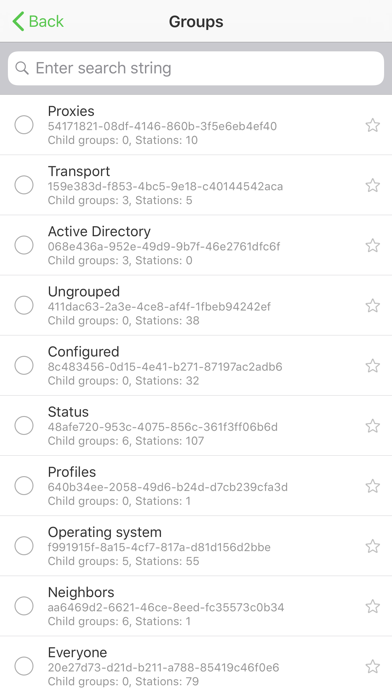The height and width of the screenshot is (696, 392).
Task: Check the Everyone group radio button
Action: pos(24,666)
